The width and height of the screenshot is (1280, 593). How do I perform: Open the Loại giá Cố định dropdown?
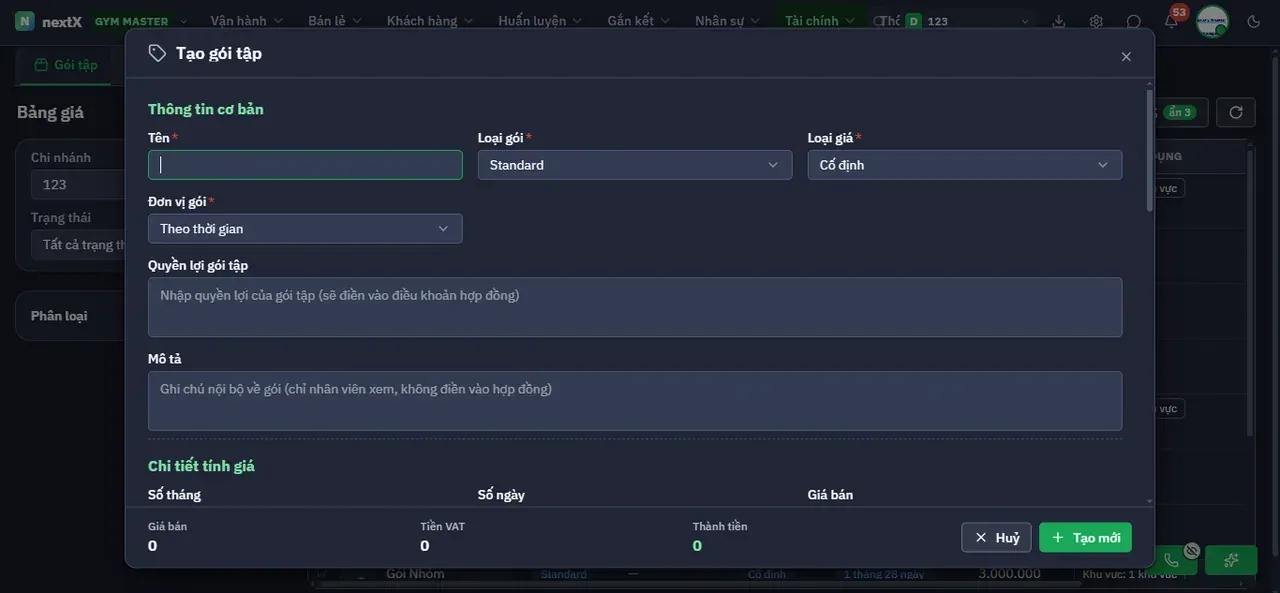[x=965, y=165]
